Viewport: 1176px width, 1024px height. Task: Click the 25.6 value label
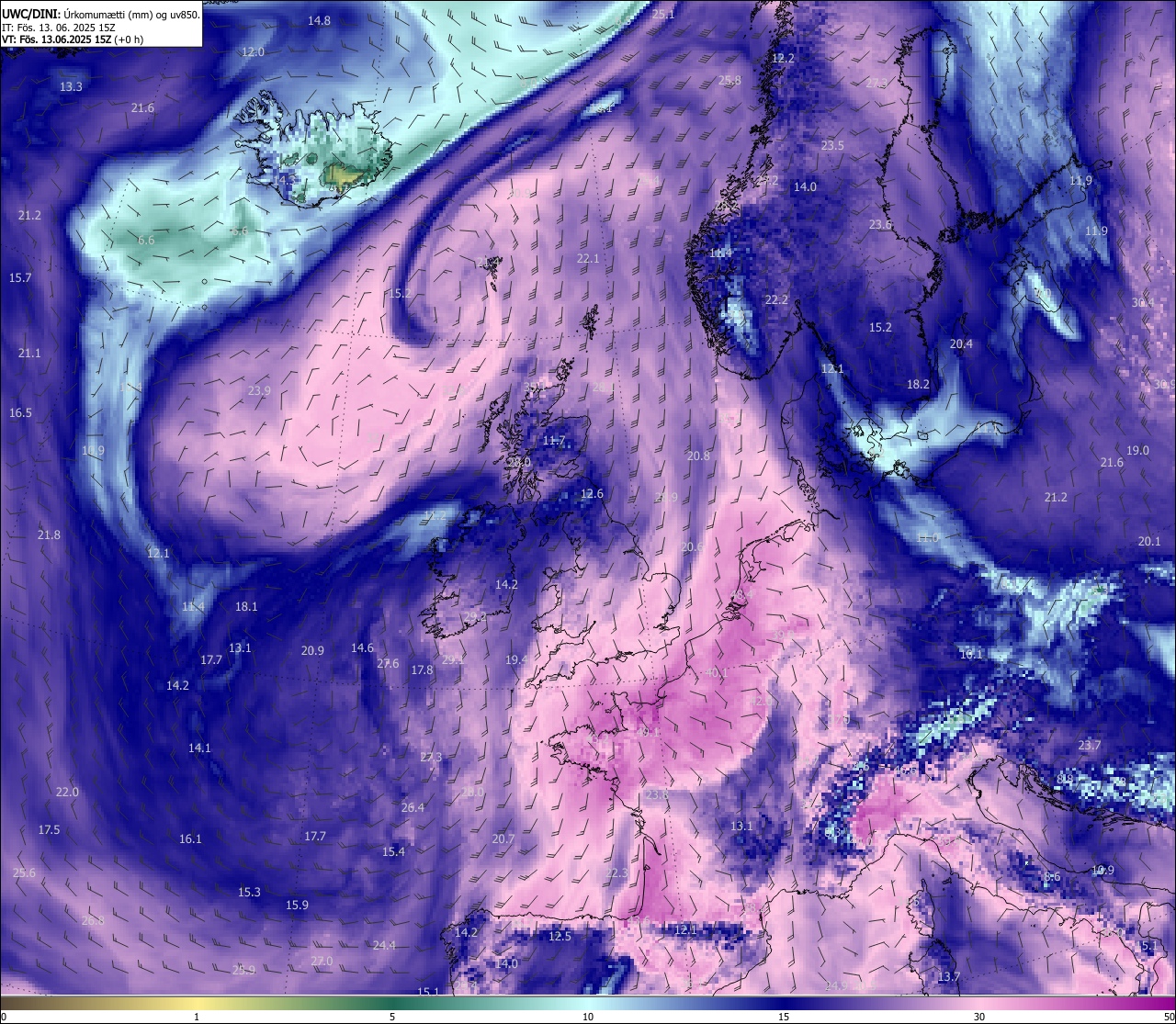(x=24, y=872)
